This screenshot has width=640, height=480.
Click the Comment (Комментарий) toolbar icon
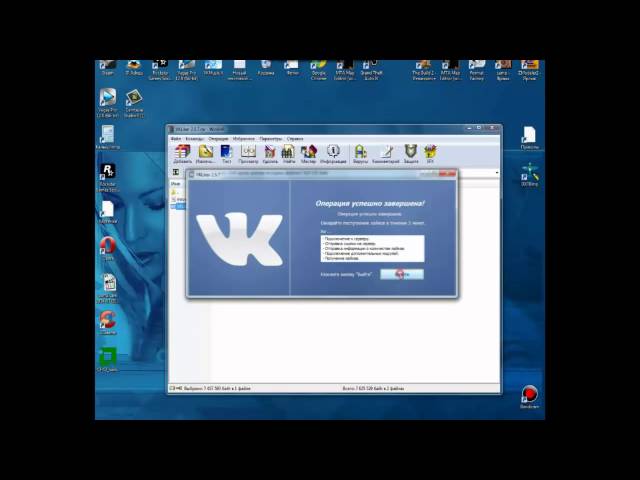[x=386, y=154]
